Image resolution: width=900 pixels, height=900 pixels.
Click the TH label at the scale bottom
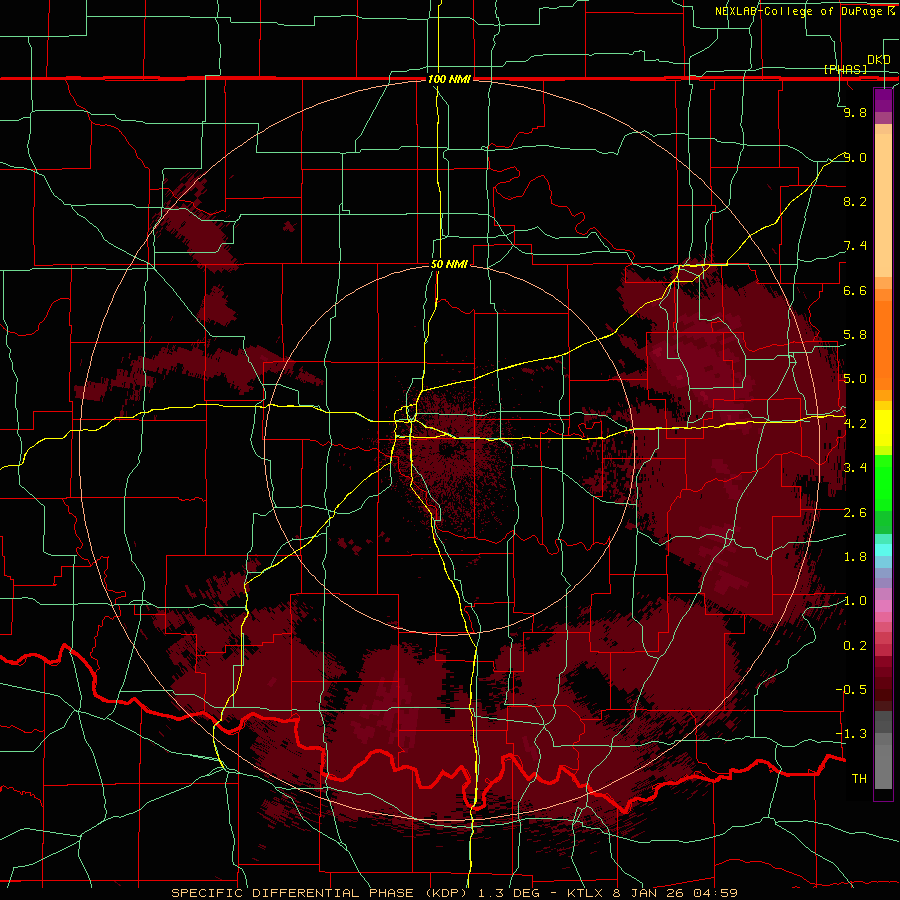[859, 779]
